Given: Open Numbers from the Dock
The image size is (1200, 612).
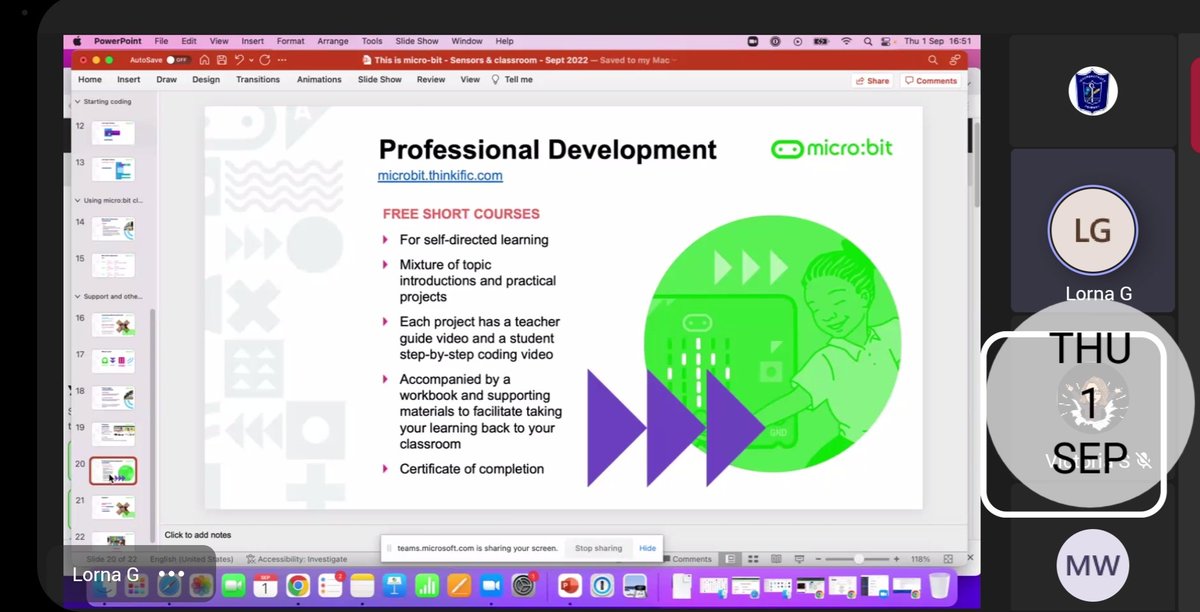Looking at the screenshot, I should [x=427, y=585].
